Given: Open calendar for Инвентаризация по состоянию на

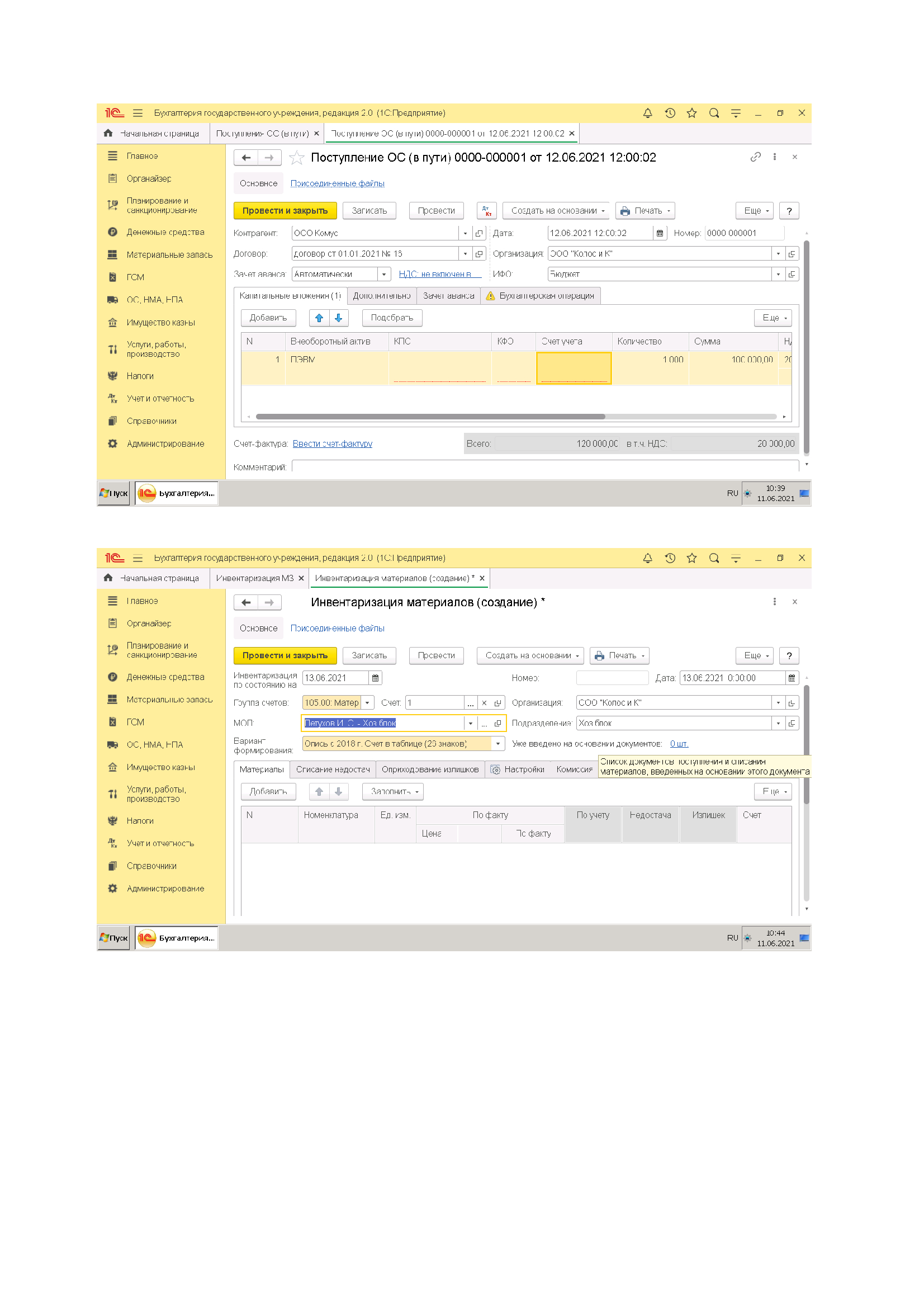Looking at the screenshot, I should click(x=375, y=678).
